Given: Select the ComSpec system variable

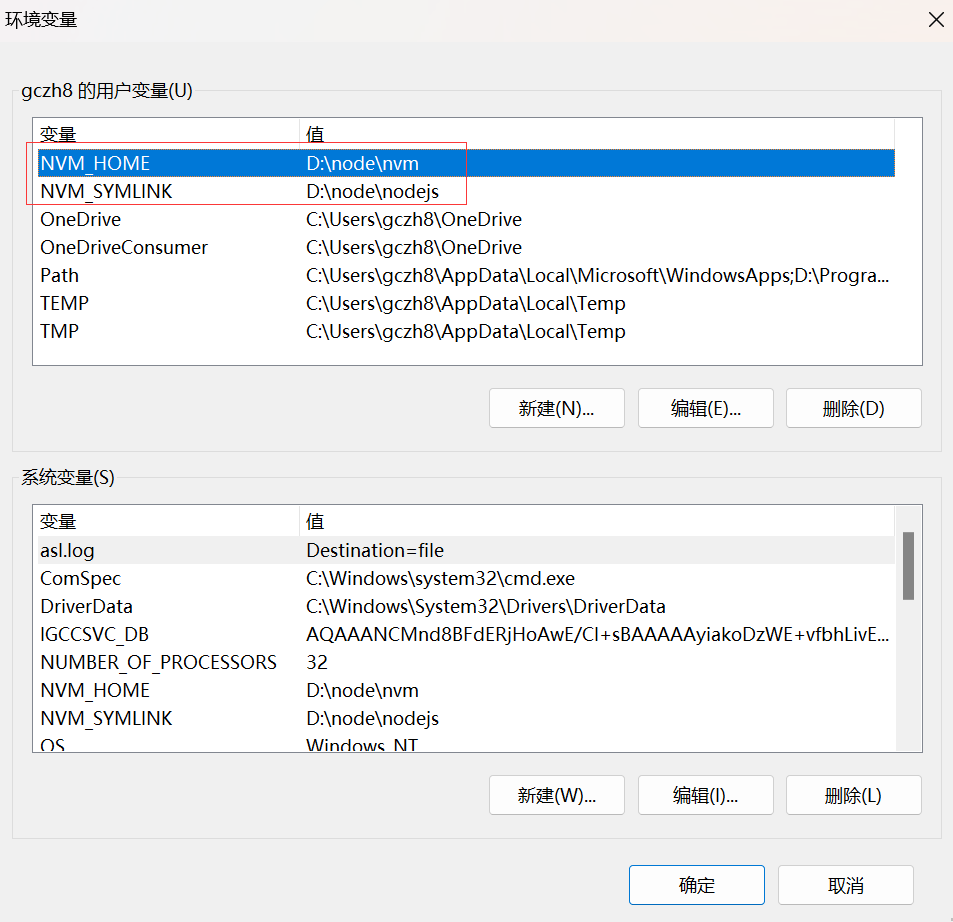Looking at the screenshot, I should pyautogui.click(x=466, y=578).
